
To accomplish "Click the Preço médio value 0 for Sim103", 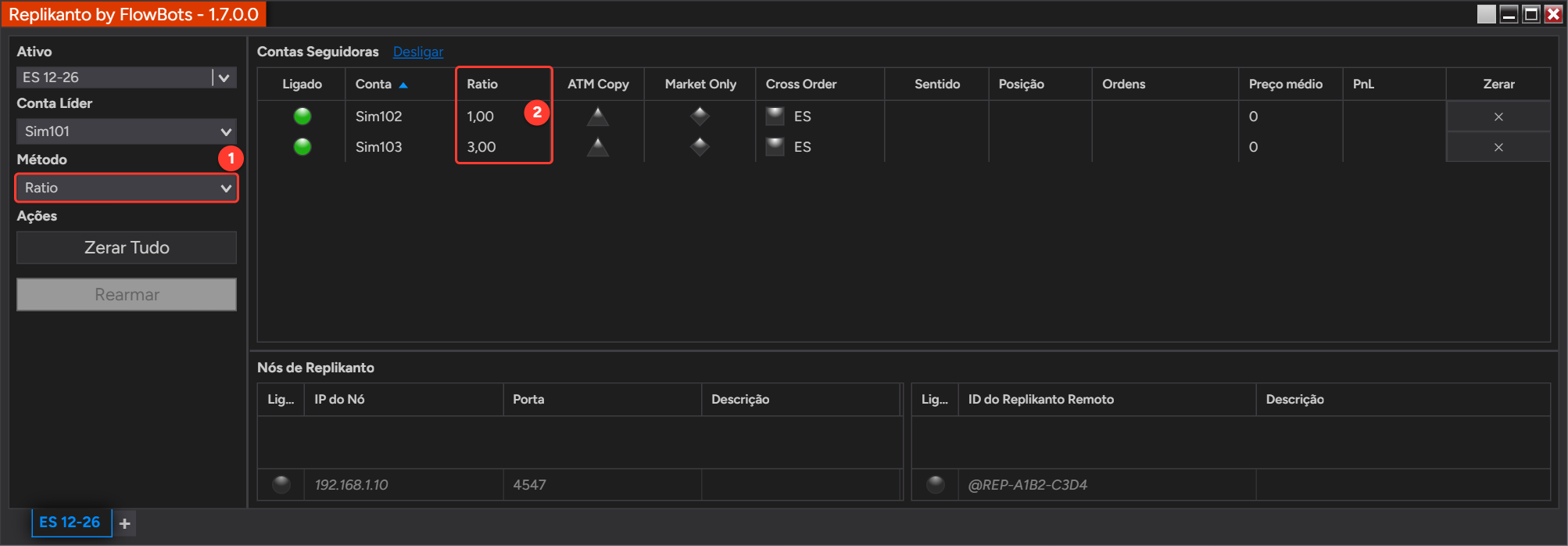I will pyautogui.click(x=1253, y=147).
